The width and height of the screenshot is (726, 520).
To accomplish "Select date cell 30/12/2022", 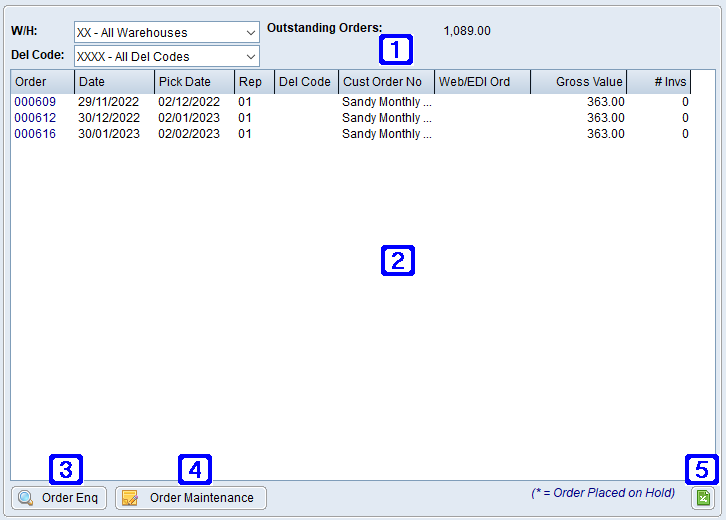I will (x=109, y=118).
